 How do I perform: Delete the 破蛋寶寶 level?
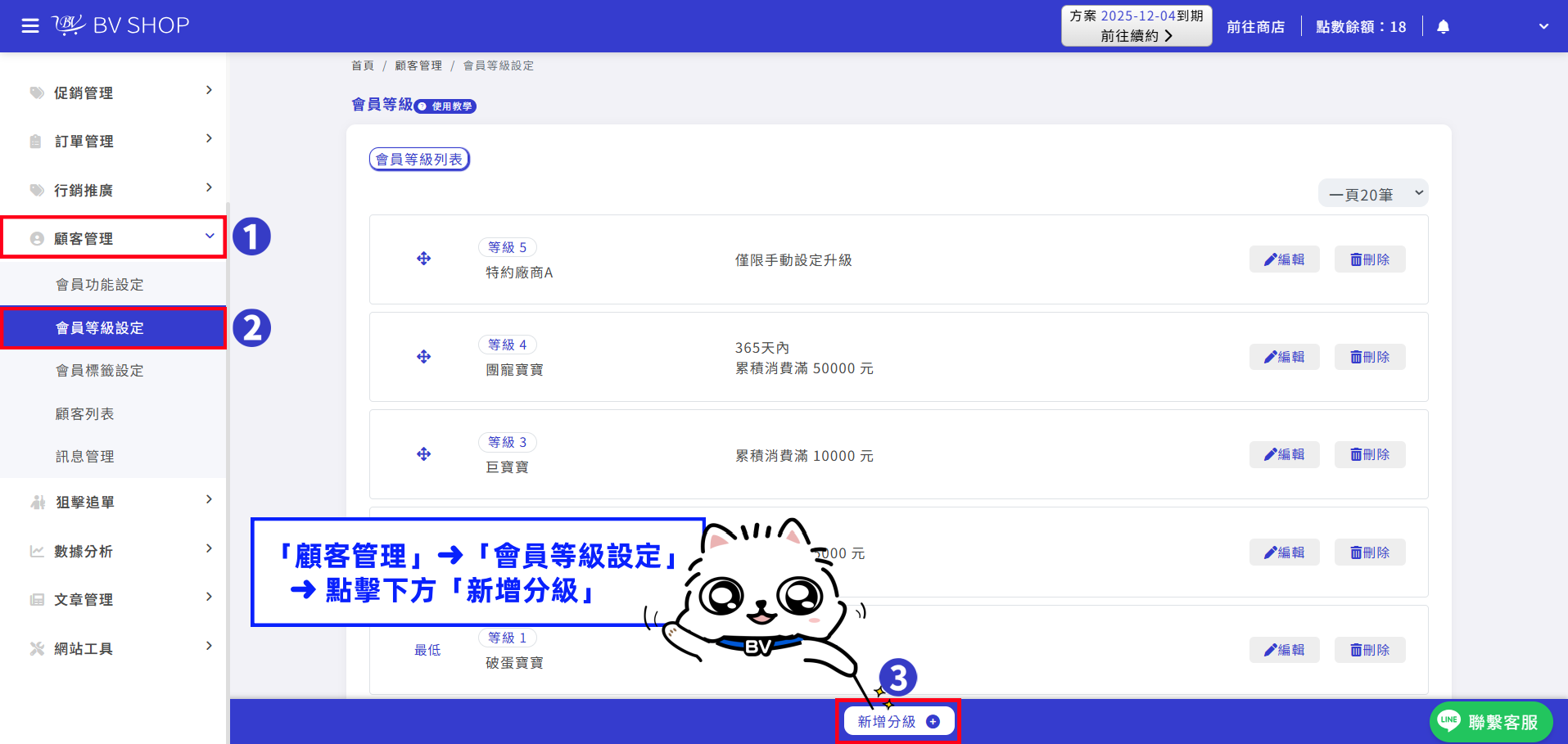[1370, 650]
